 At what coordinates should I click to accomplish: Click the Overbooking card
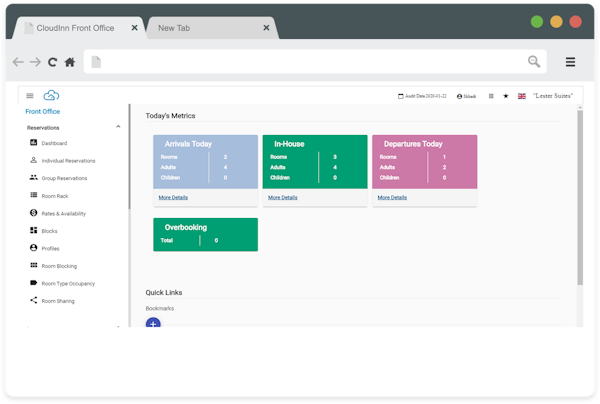point(205,235)
